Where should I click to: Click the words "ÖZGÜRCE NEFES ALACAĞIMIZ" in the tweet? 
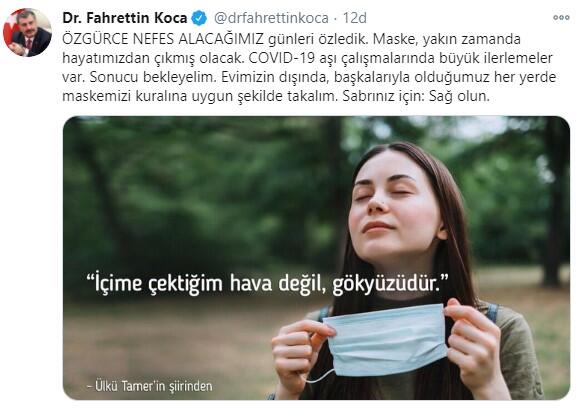pos(163,39)
